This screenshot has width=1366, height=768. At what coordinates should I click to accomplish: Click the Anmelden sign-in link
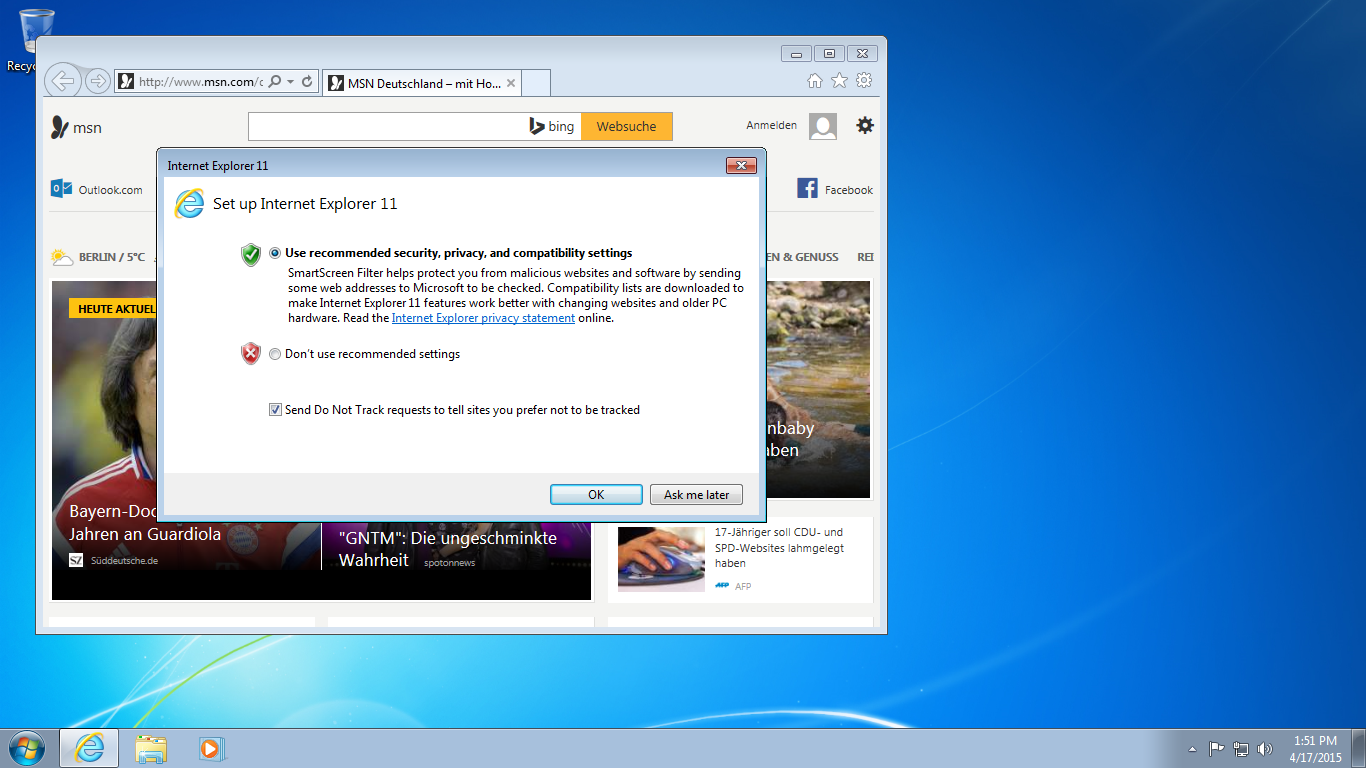pyautogui.click(x=772, y=125)
